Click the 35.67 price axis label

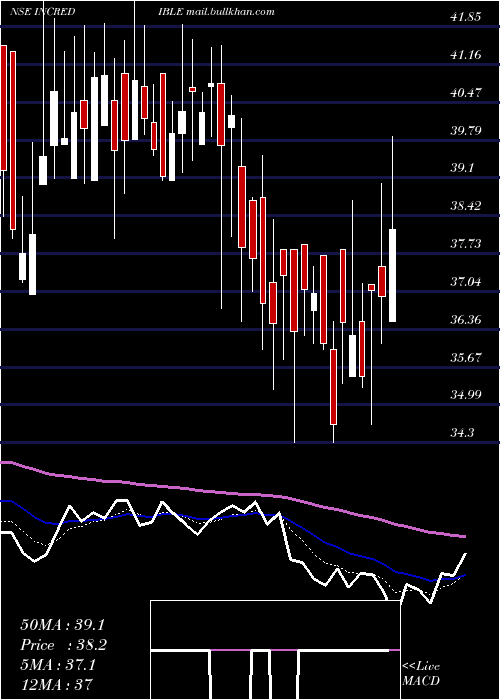click(466, 357)
